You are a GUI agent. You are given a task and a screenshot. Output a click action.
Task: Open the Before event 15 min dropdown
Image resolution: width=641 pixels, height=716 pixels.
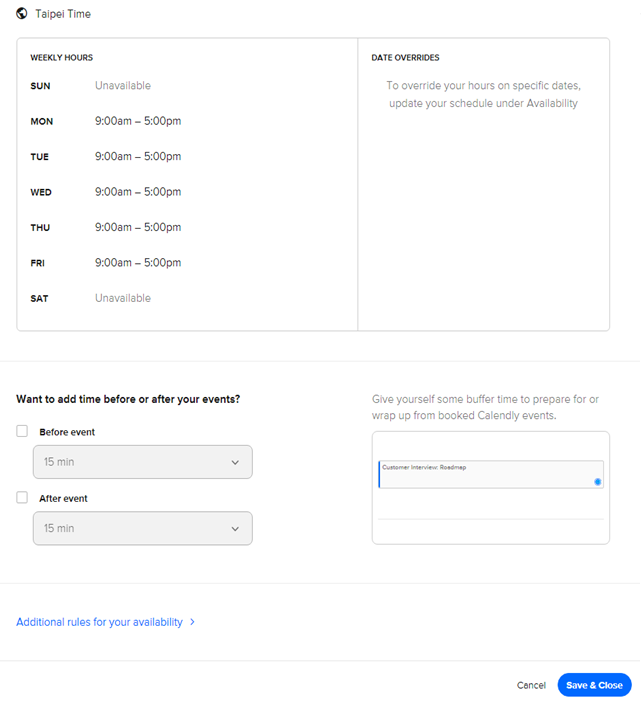(x=142, y=462)
